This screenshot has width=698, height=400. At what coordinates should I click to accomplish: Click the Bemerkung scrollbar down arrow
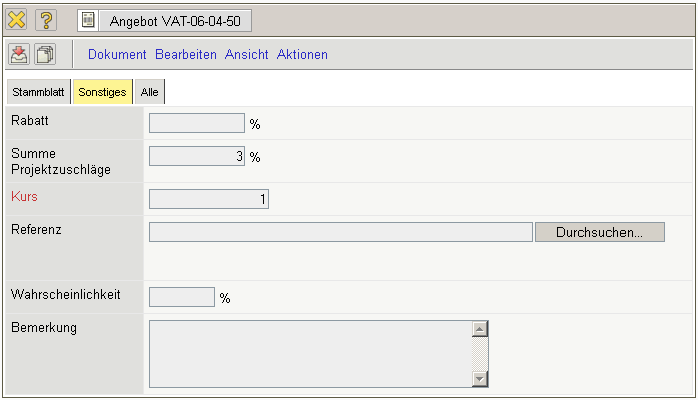coord(480,379)
